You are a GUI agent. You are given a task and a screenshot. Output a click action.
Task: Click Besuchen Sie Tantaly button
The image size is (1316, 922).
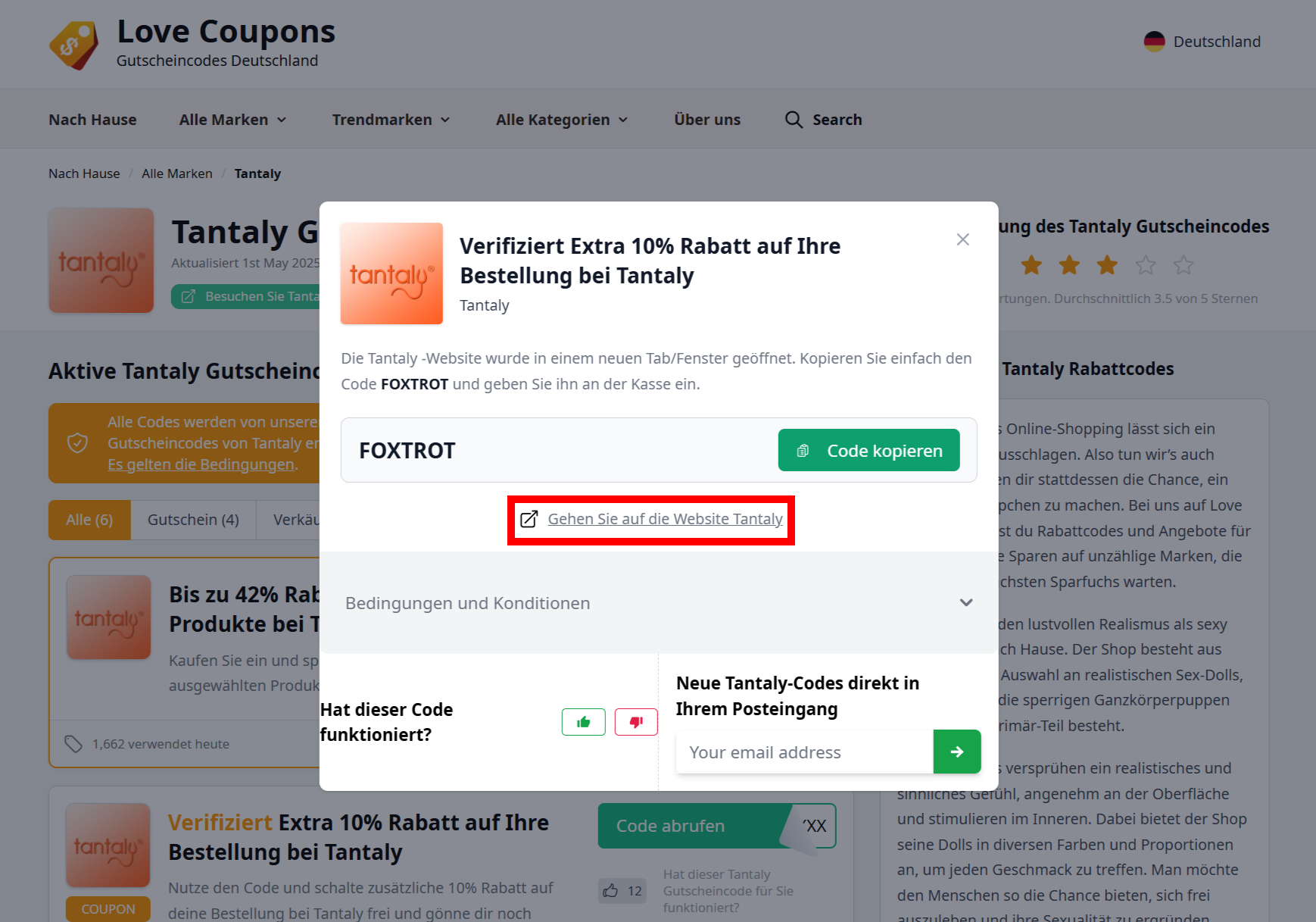(x=246, y=296)
